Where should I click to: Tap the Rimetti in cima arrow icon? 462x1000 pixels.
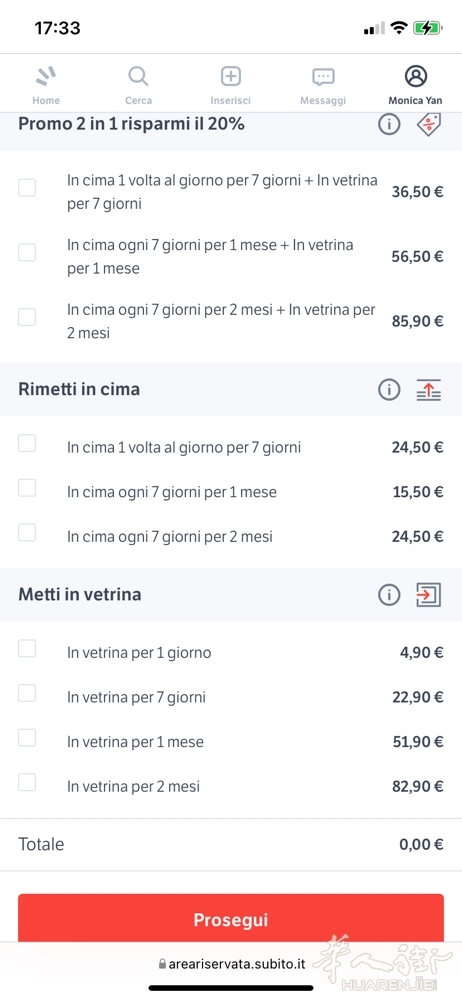click(x=428, y=389)
